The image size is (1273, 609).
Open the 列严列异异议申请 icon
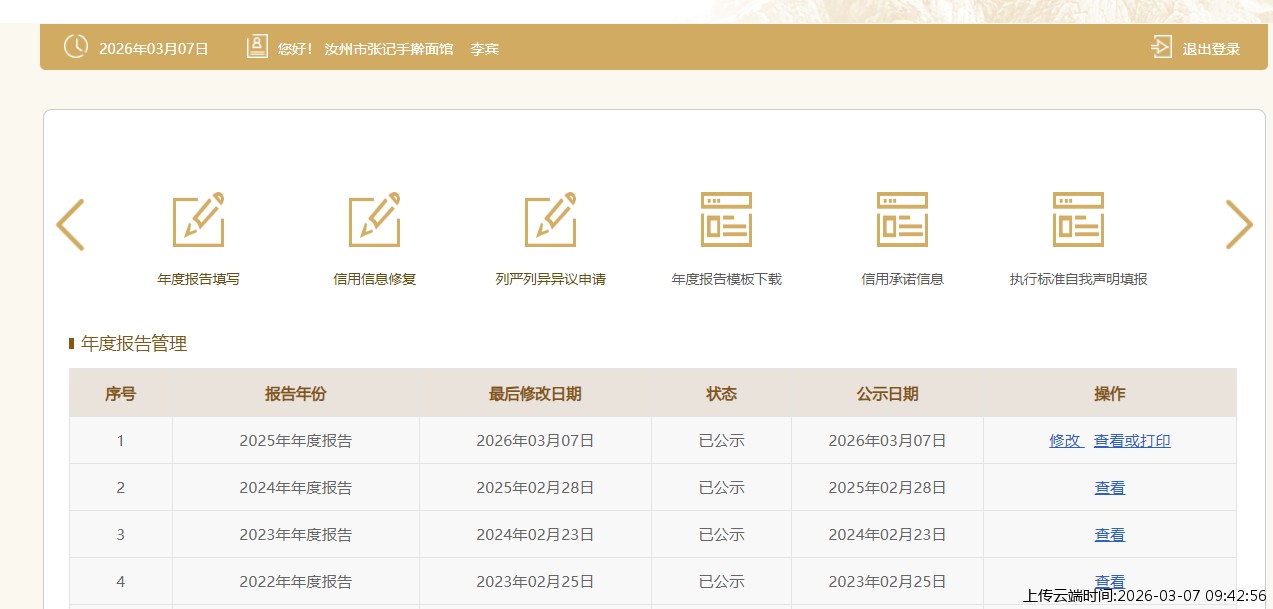click(550, 220)
